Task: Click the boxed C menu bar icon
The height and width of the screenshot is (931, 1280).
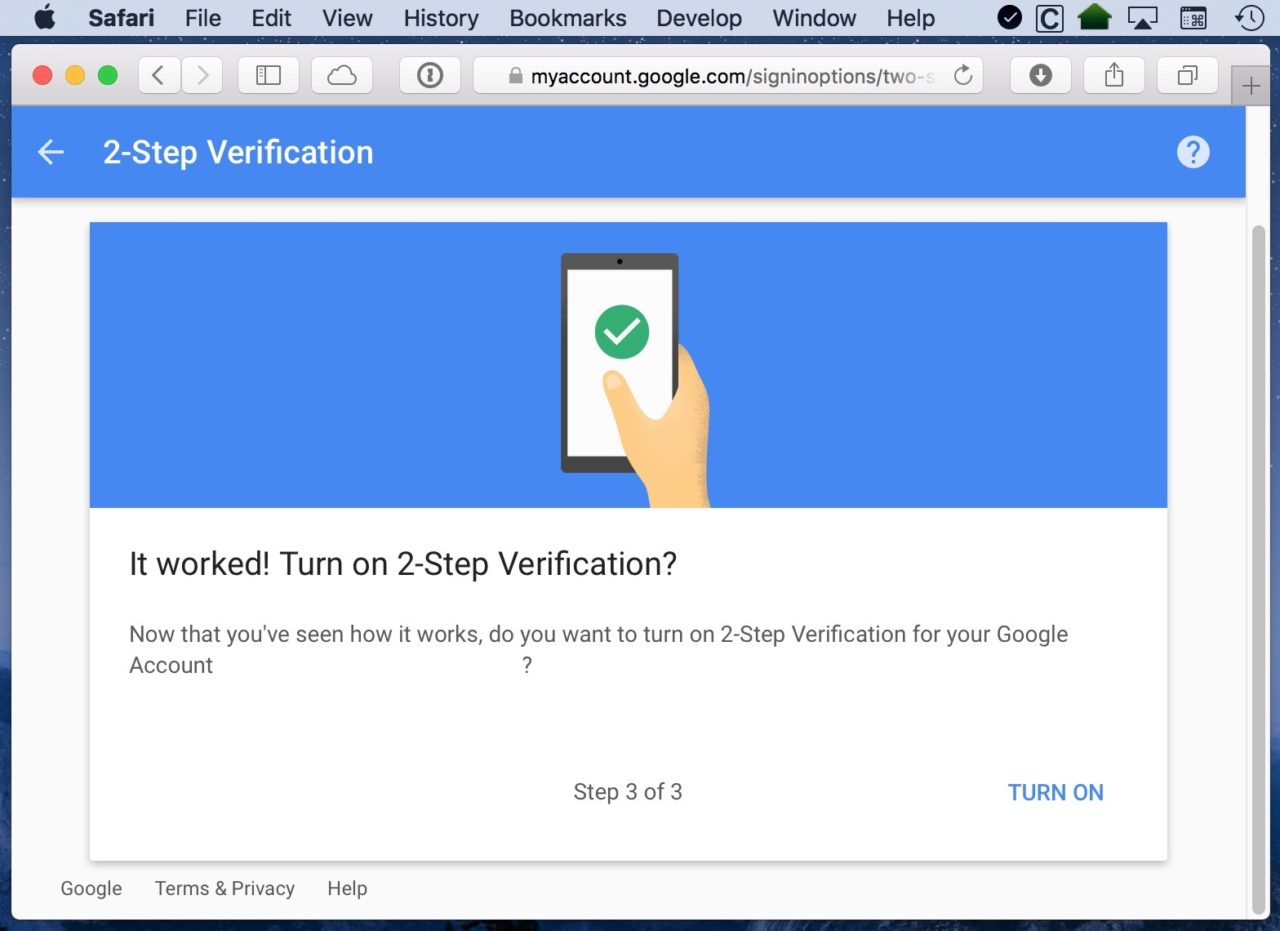Action: 1049,18
